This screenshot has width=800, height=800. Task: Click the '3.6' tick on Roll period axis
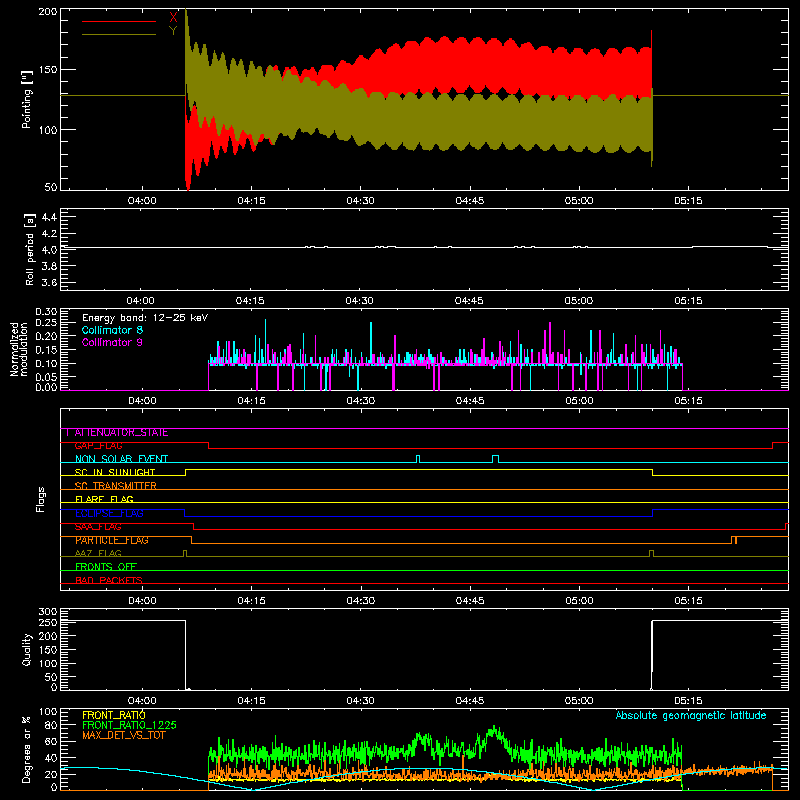pyautogui.click(x=49, y=282)
